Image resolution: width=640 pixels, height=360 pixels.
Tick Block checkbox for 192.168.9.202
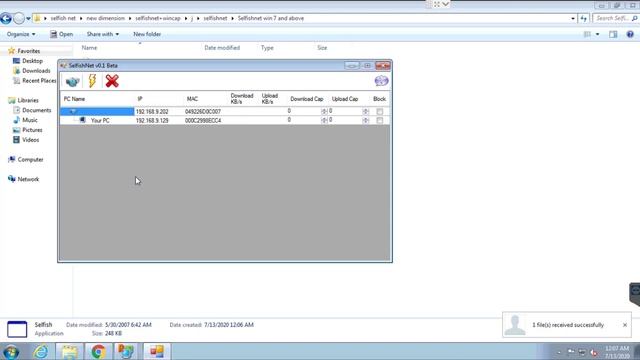point(380,111)
